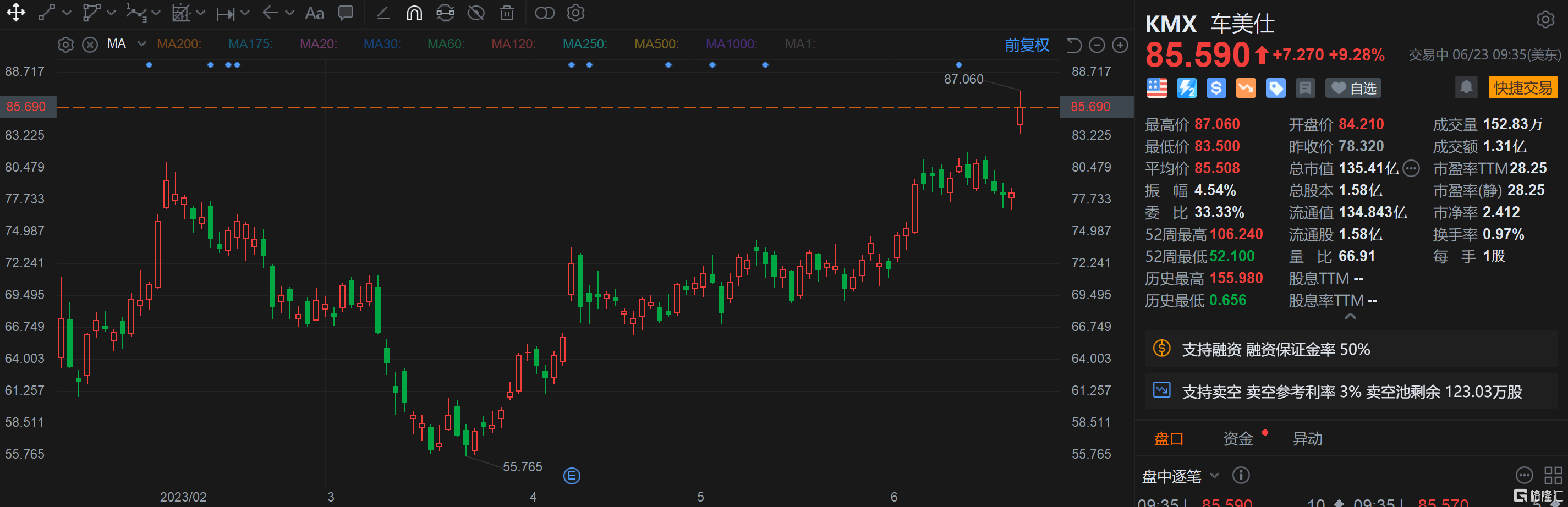This screenshot has width=1568, height=507.
Task: Switch the 前复权 price adjustment mode
Action: tap(1027, 45)
